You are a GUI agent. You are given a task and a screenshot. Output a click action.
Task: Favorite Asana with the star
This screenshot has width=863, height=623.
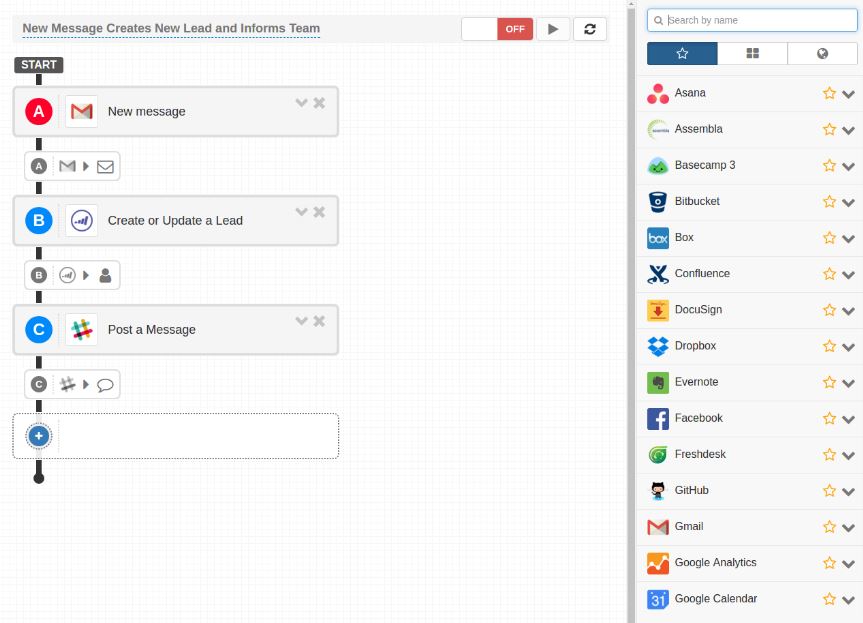tap(829, 94)
